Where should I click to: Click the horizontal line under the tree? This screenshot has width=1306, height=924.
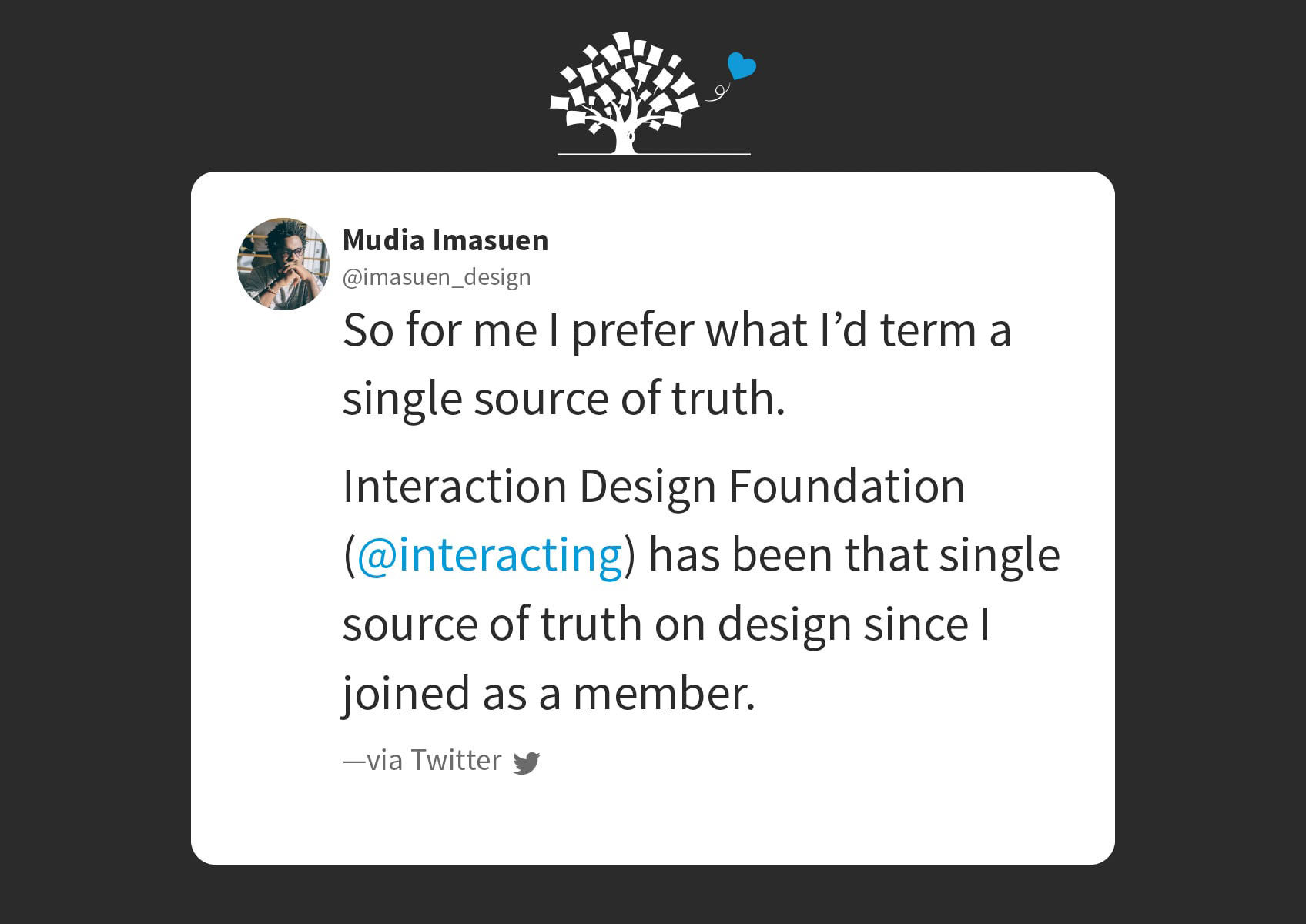coord(654,154)
